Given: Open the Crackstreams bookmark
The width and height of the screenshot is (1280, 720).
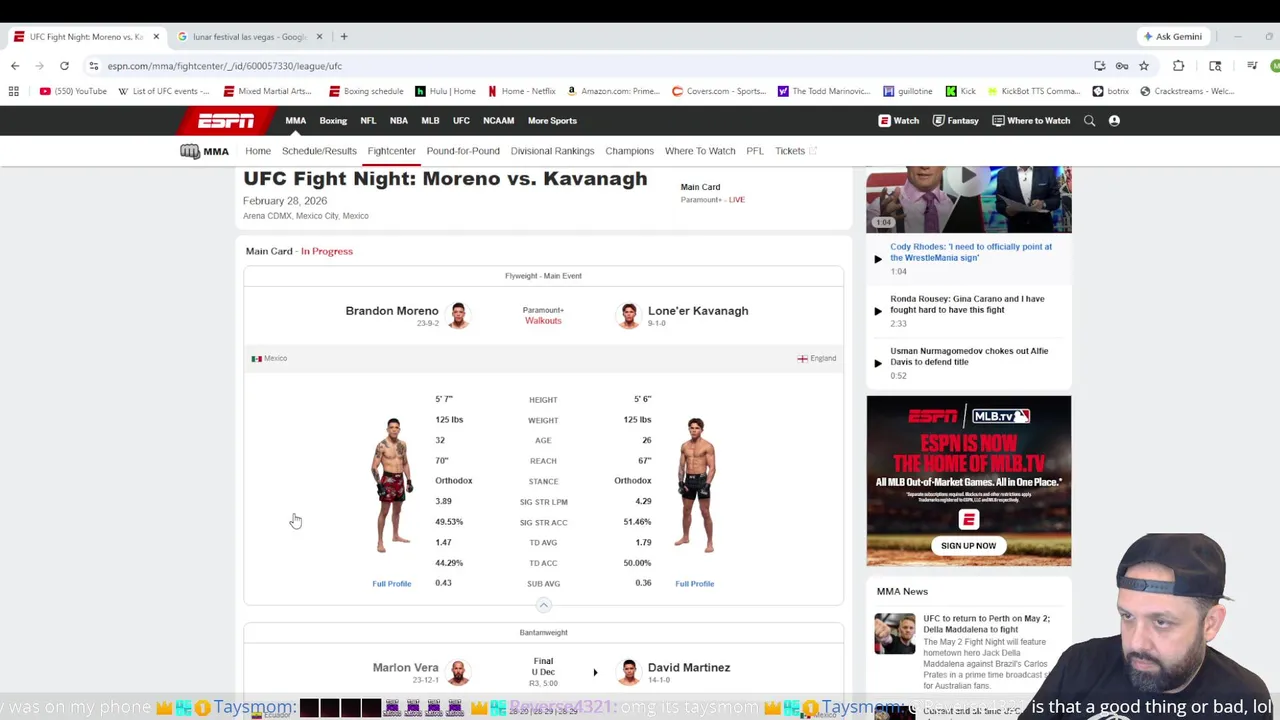Looking at the screenshot, I should [x=1188, y=91].
